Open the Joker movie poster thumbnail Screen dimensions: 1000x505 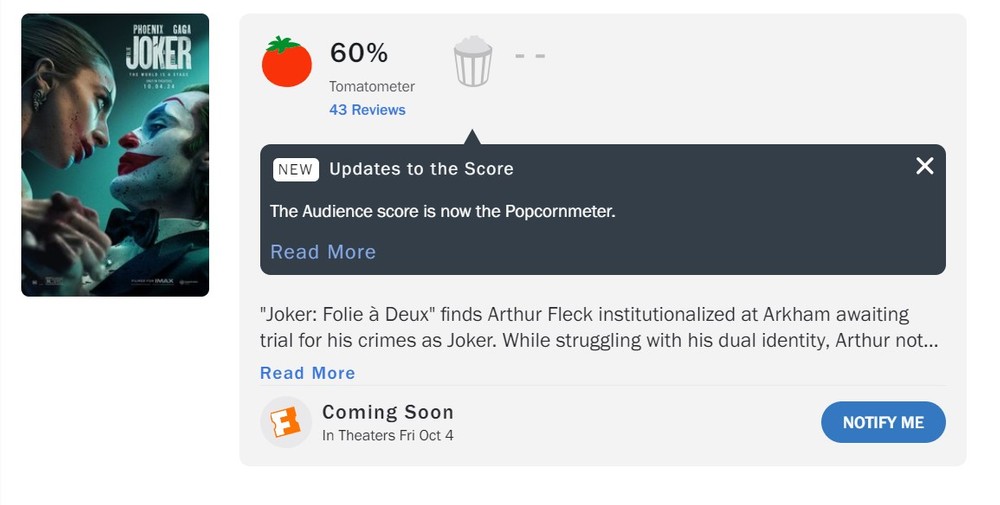coord(115,155)
